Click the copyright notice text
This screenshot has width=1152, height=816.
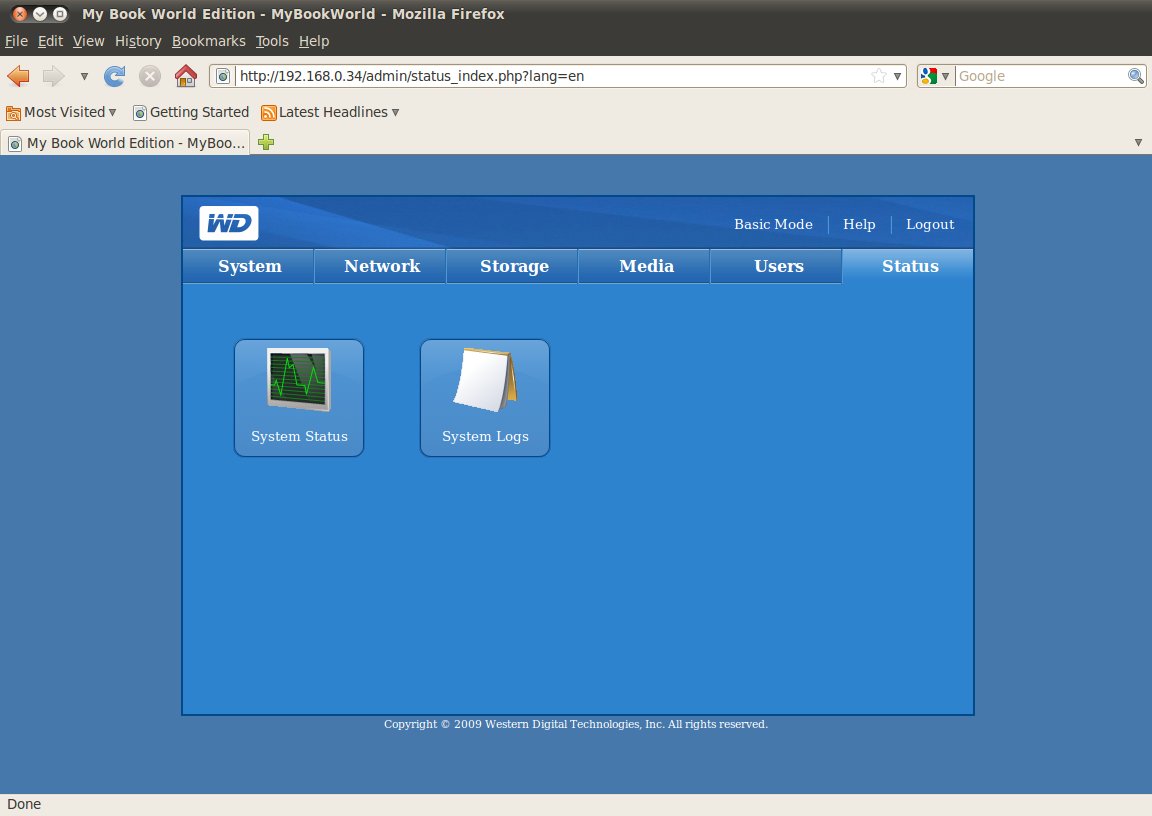click(x=575, y=724)
